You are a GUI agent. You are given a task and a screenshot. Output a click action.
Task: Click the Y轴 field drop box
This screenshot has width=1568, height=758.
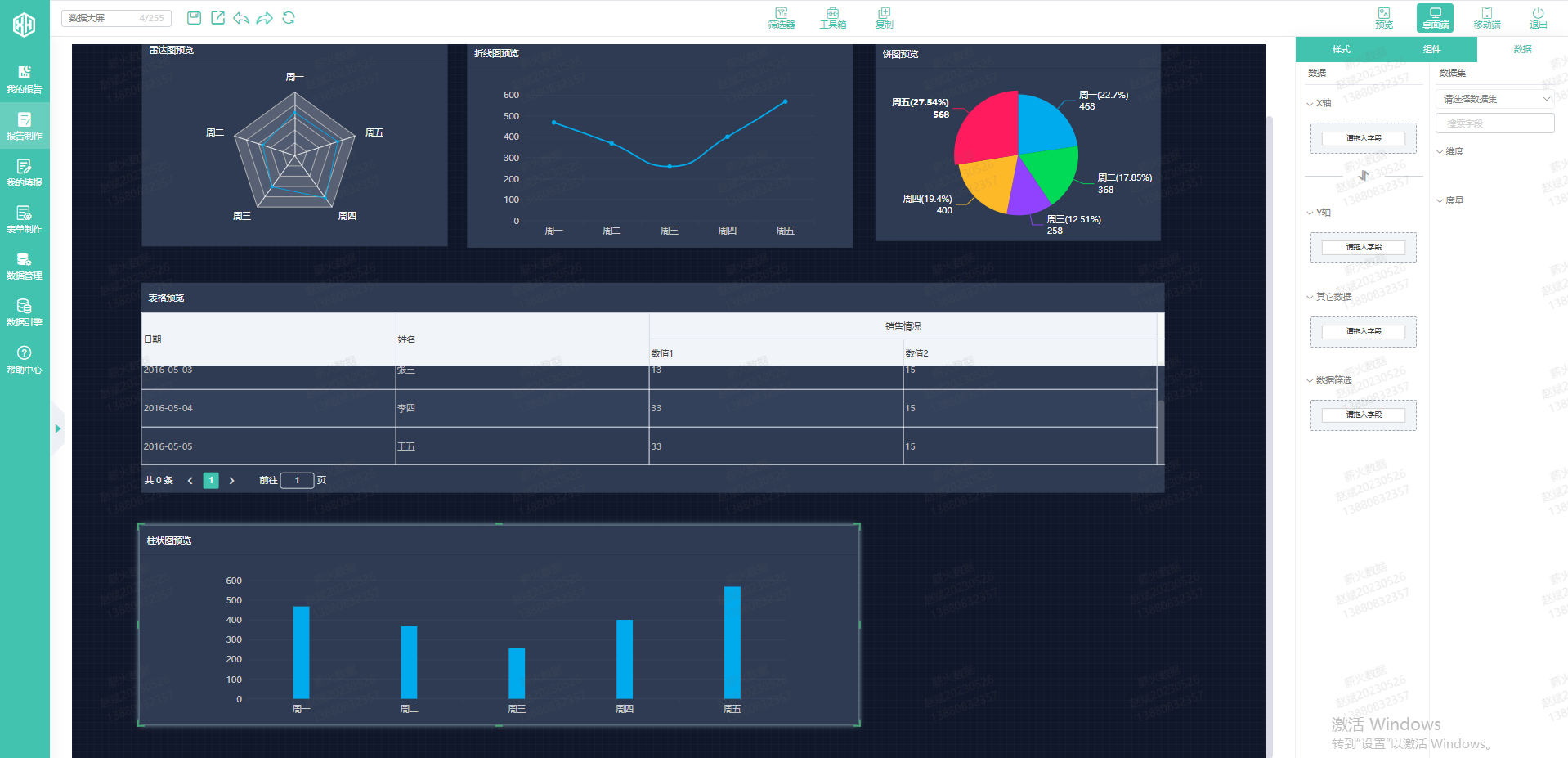pos(1364,248)
